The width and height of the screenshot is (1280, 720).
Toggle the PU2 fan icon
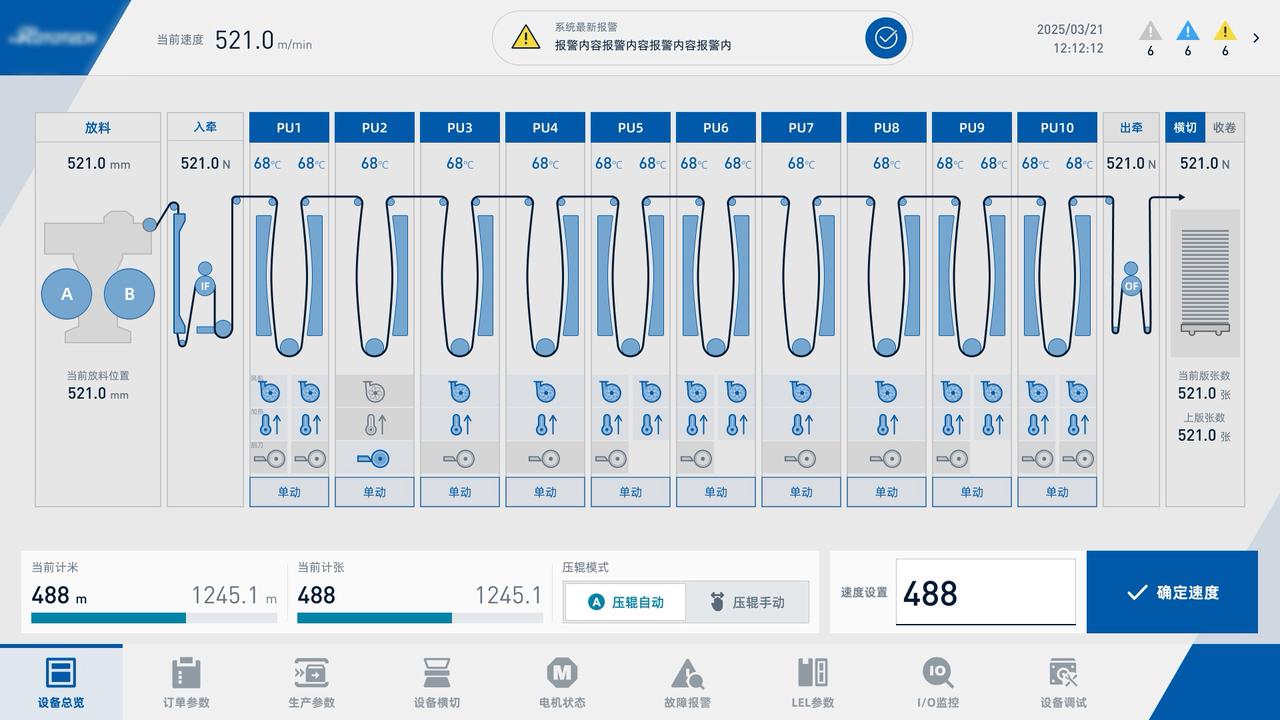(374, 392)
